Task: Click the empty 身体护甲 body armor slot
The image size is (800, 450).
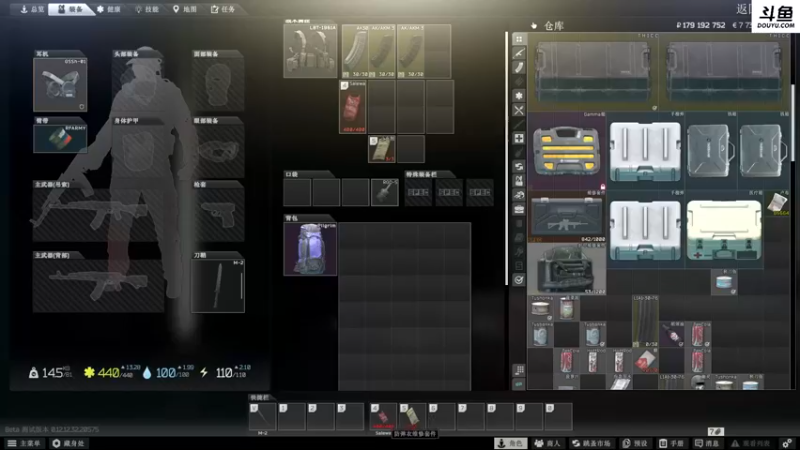Action: point(139,151)
